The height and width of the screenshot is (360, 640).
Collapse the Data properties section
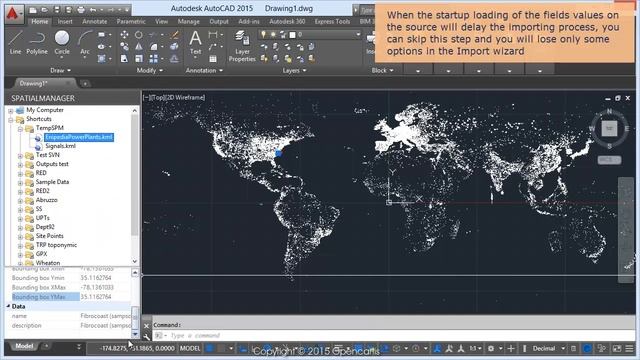(x=8, y=306)
